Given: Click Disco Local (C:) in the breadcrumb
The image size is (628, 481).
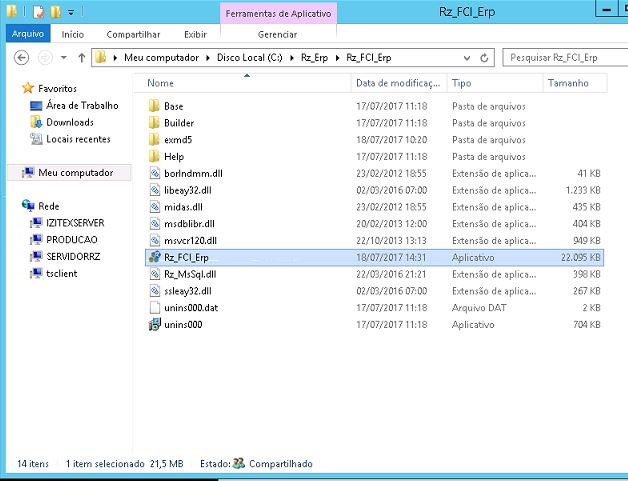Looking at the screenshot, I should (x=250, y=58).
